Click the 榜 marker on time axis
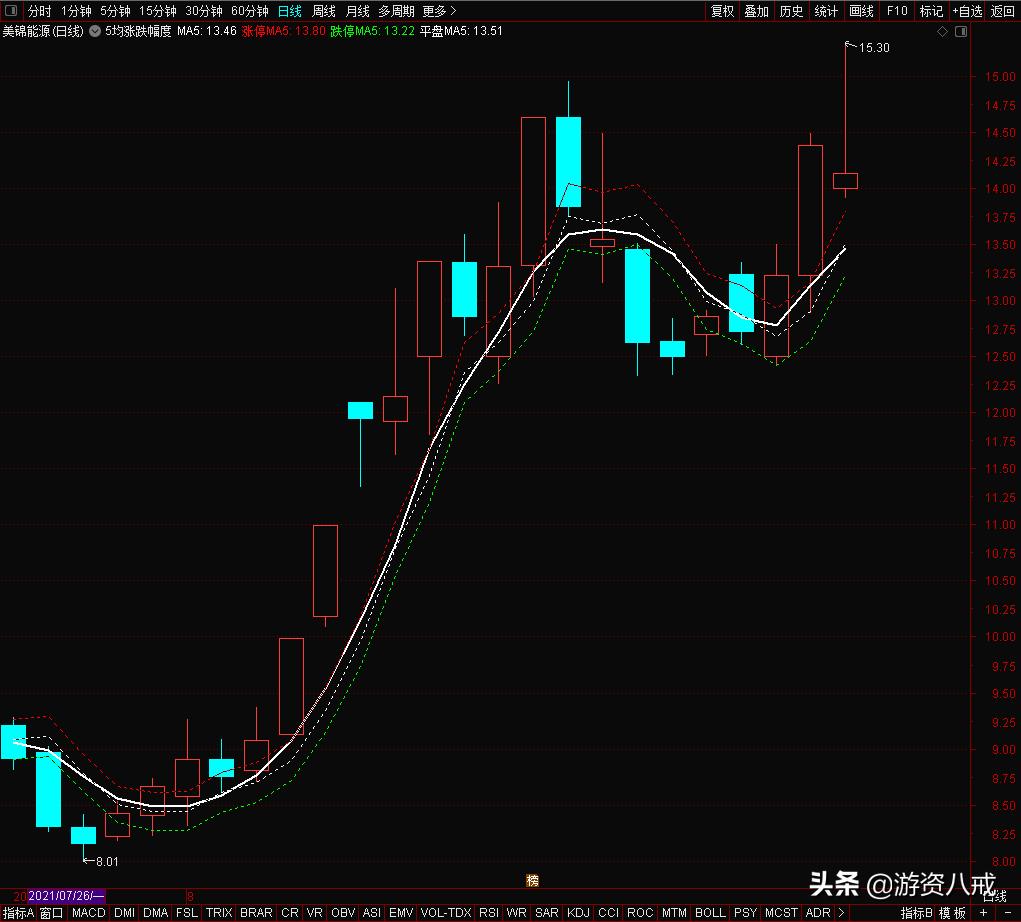Viewport: 1021px width, 922px height. (x=533, y=880)
